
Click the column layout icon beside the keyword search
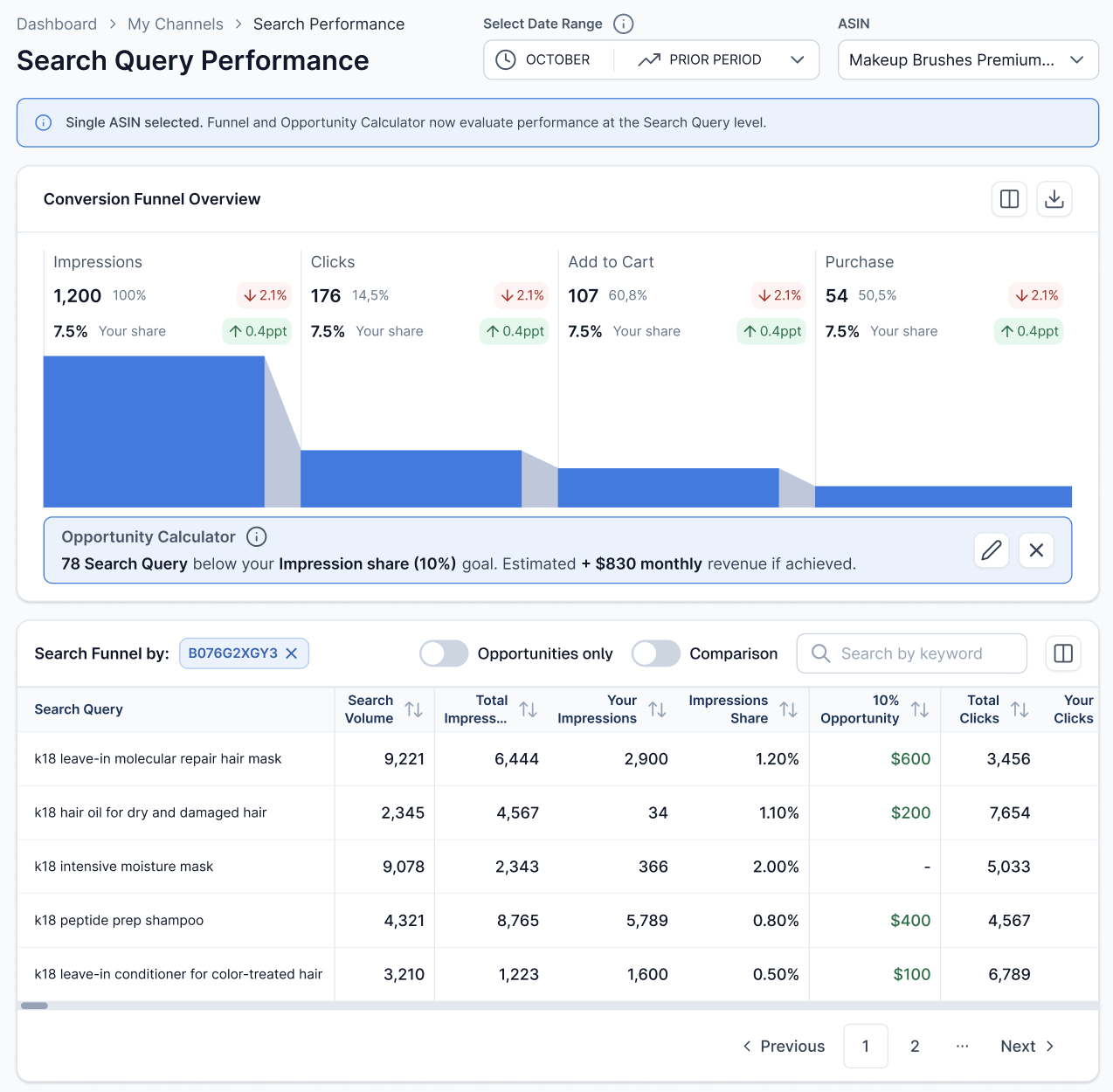[x=1062, y=653]
